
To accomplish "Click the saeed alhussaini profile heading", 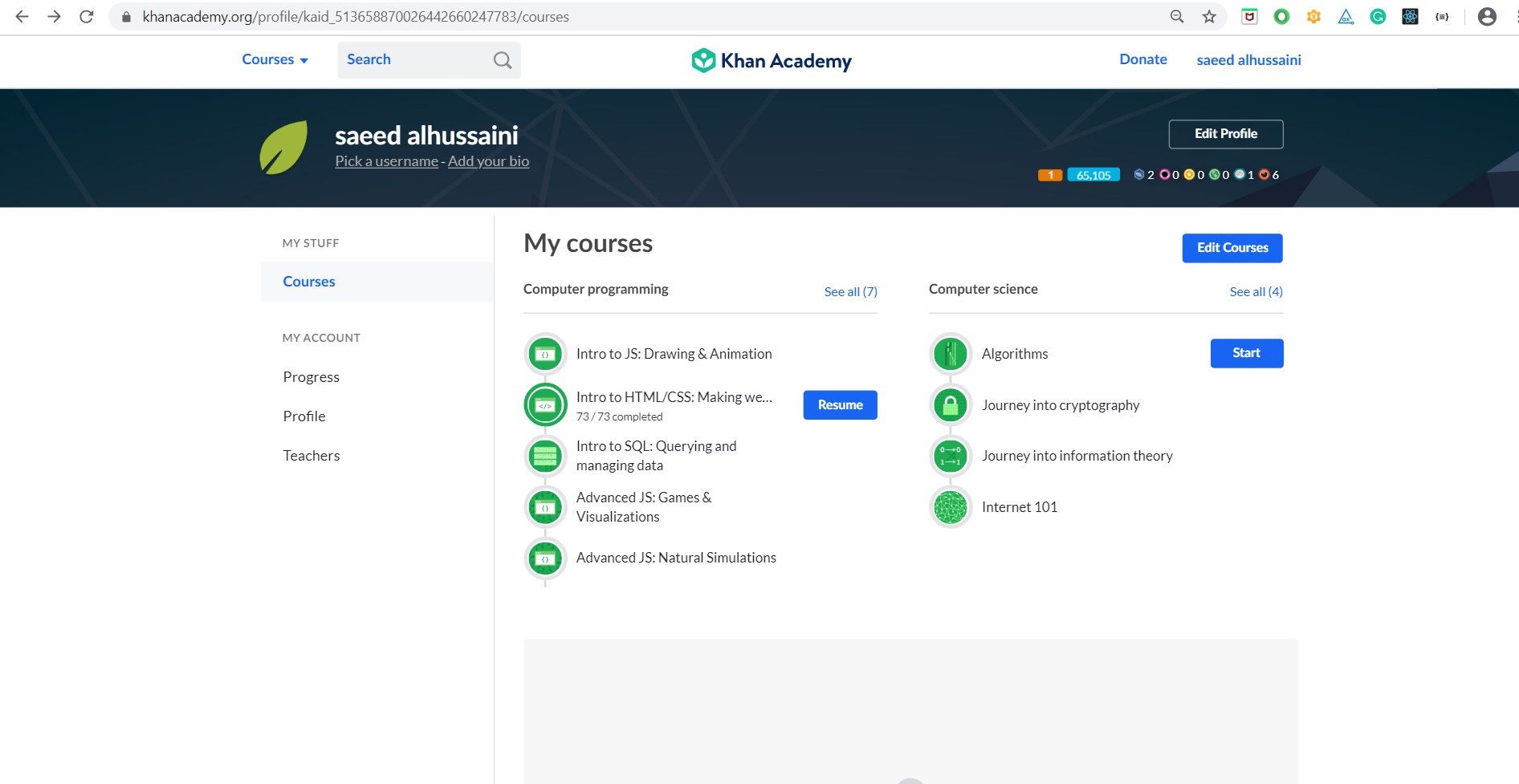I will click(426, 135).
